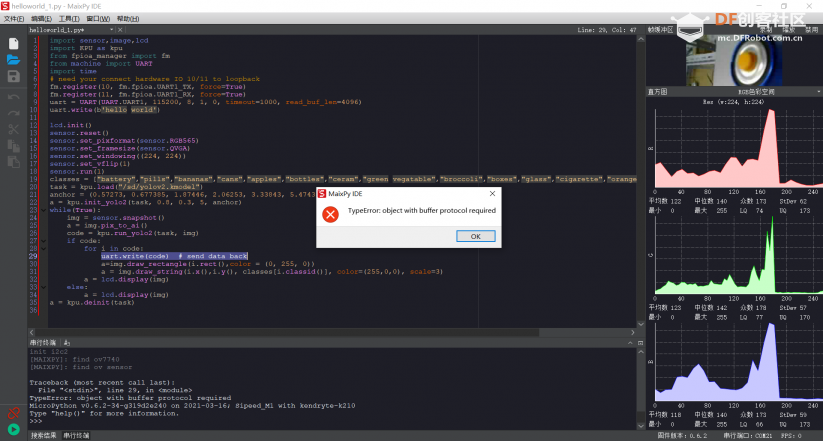Click the editor horizontal scrollbar thumb
This screenshot has height=441, width=823.
288,332
